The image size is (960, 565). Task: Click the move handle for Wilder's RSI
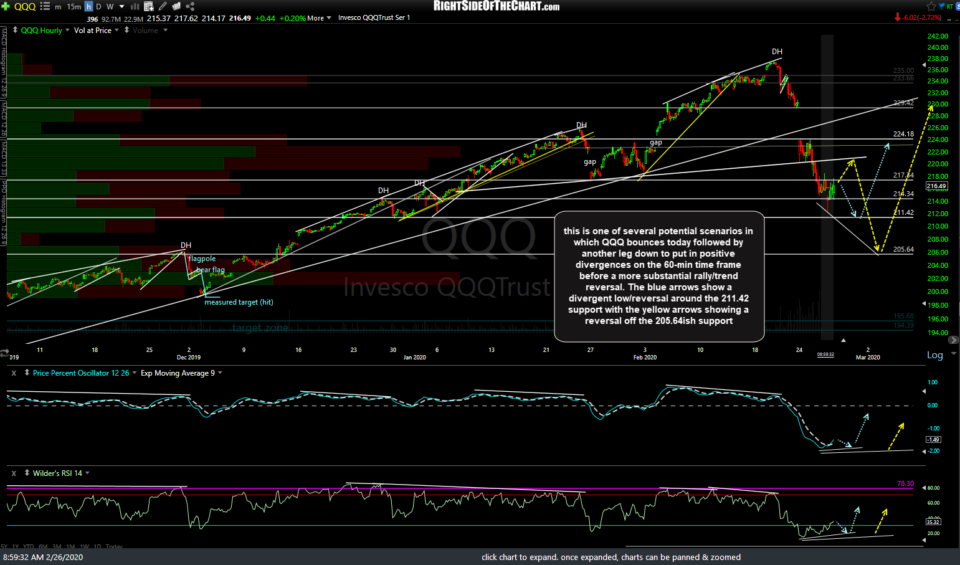coord(27,473)
